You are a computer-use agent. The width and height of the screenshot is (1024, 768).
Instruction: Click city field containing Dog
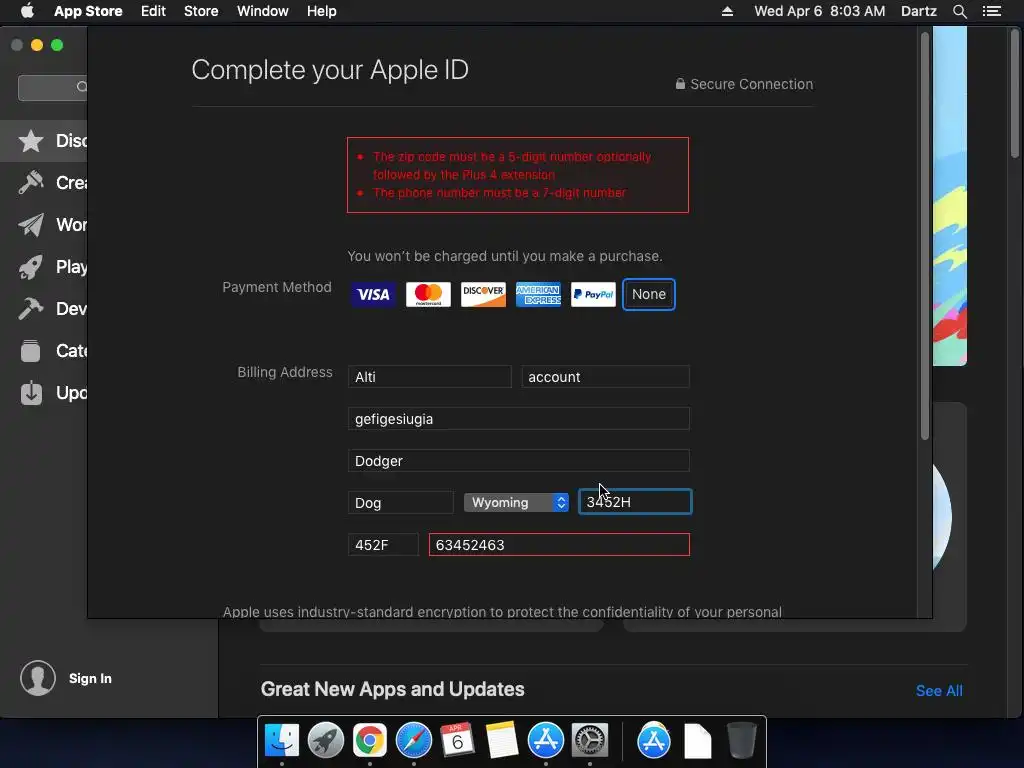pos(401,503)
